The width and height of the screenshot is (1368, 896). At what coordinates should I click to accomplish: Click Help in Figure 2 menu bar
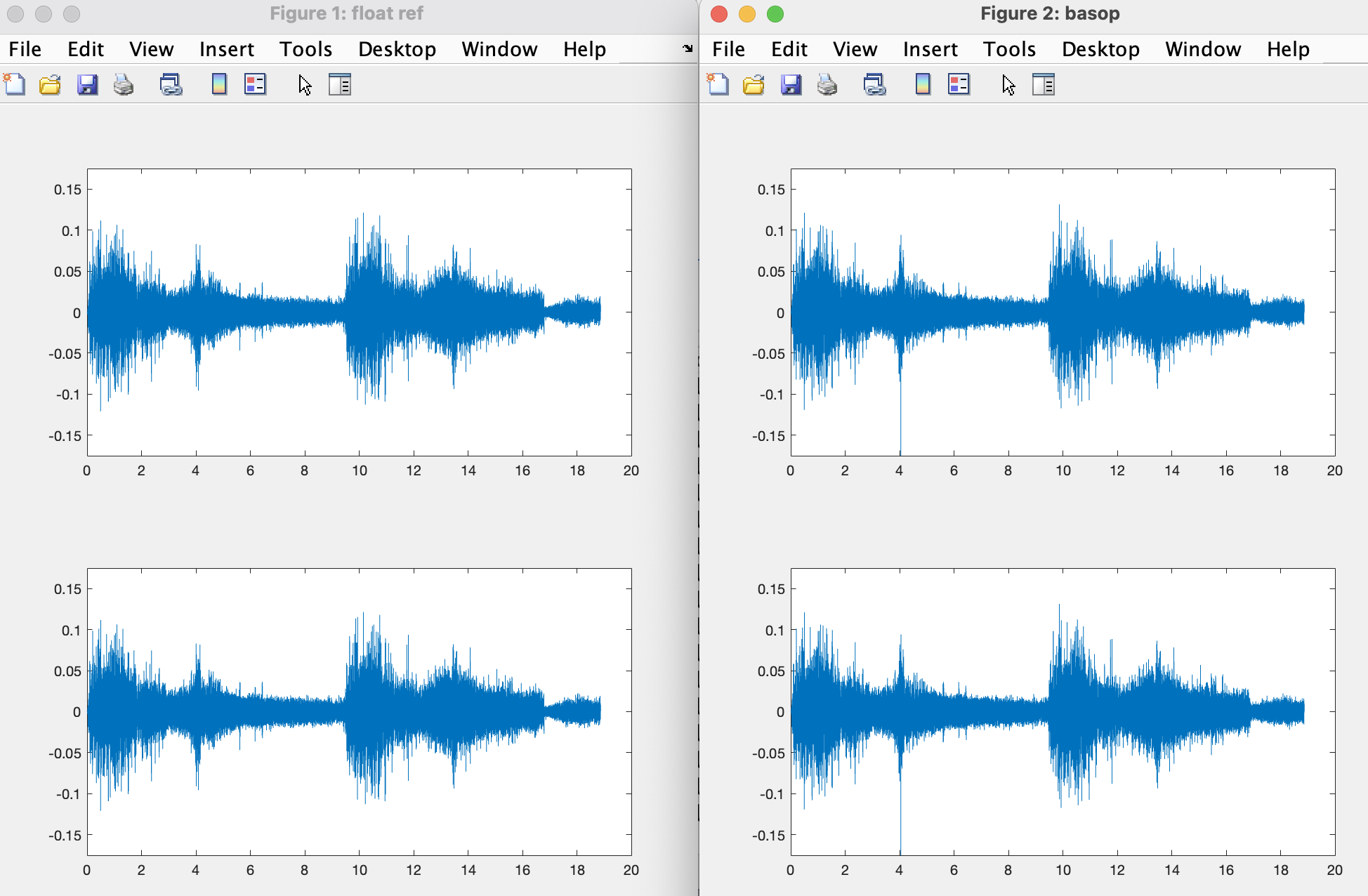click(x=1288, y=49)
